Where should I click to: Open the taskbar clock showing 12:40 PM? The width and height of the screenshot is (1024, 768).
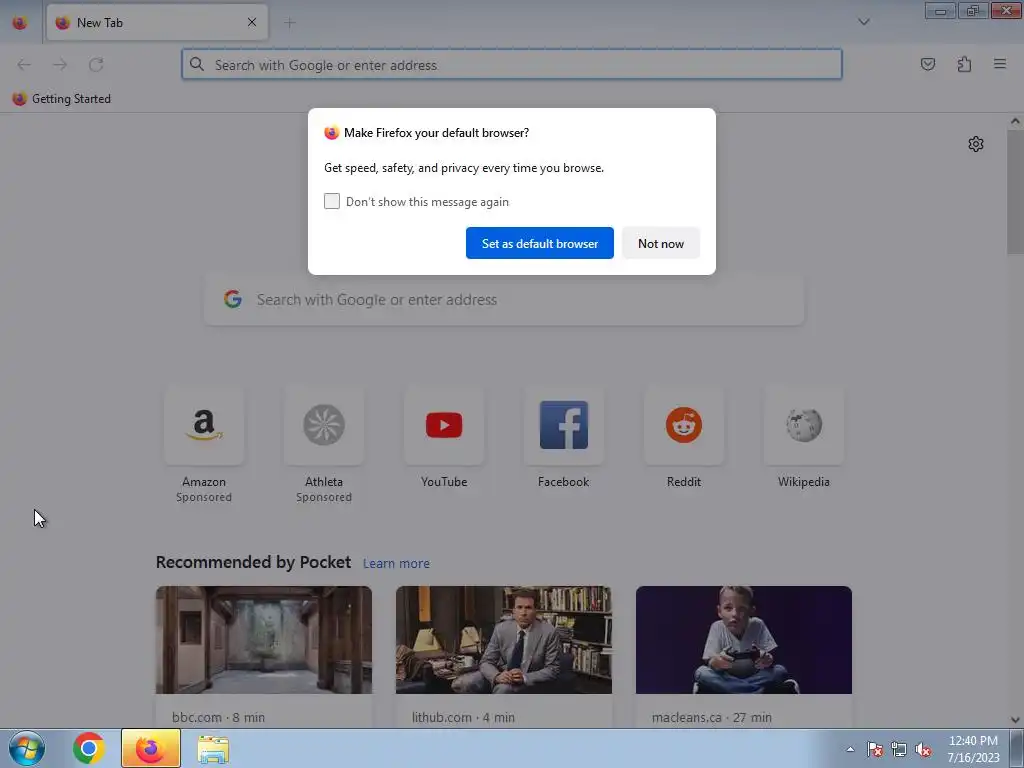[973, 749]
